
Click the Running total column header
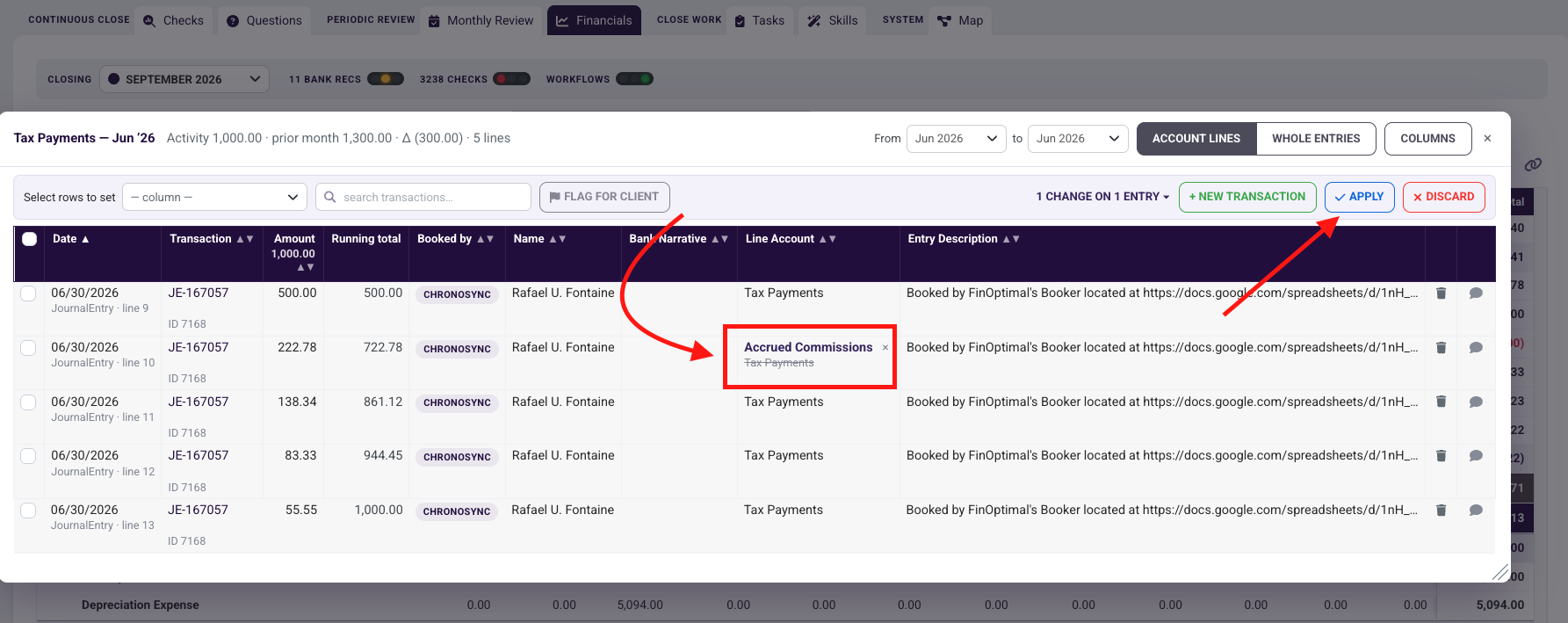click(x=366, y=239)
